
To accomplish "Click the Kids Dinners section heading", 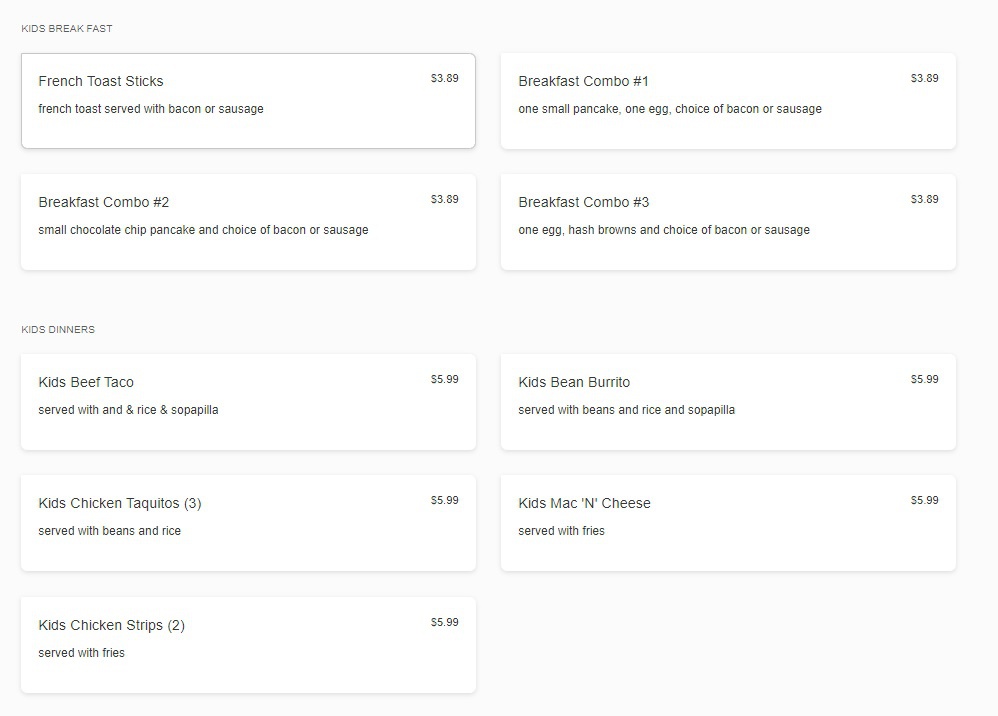I will [58, 330].
